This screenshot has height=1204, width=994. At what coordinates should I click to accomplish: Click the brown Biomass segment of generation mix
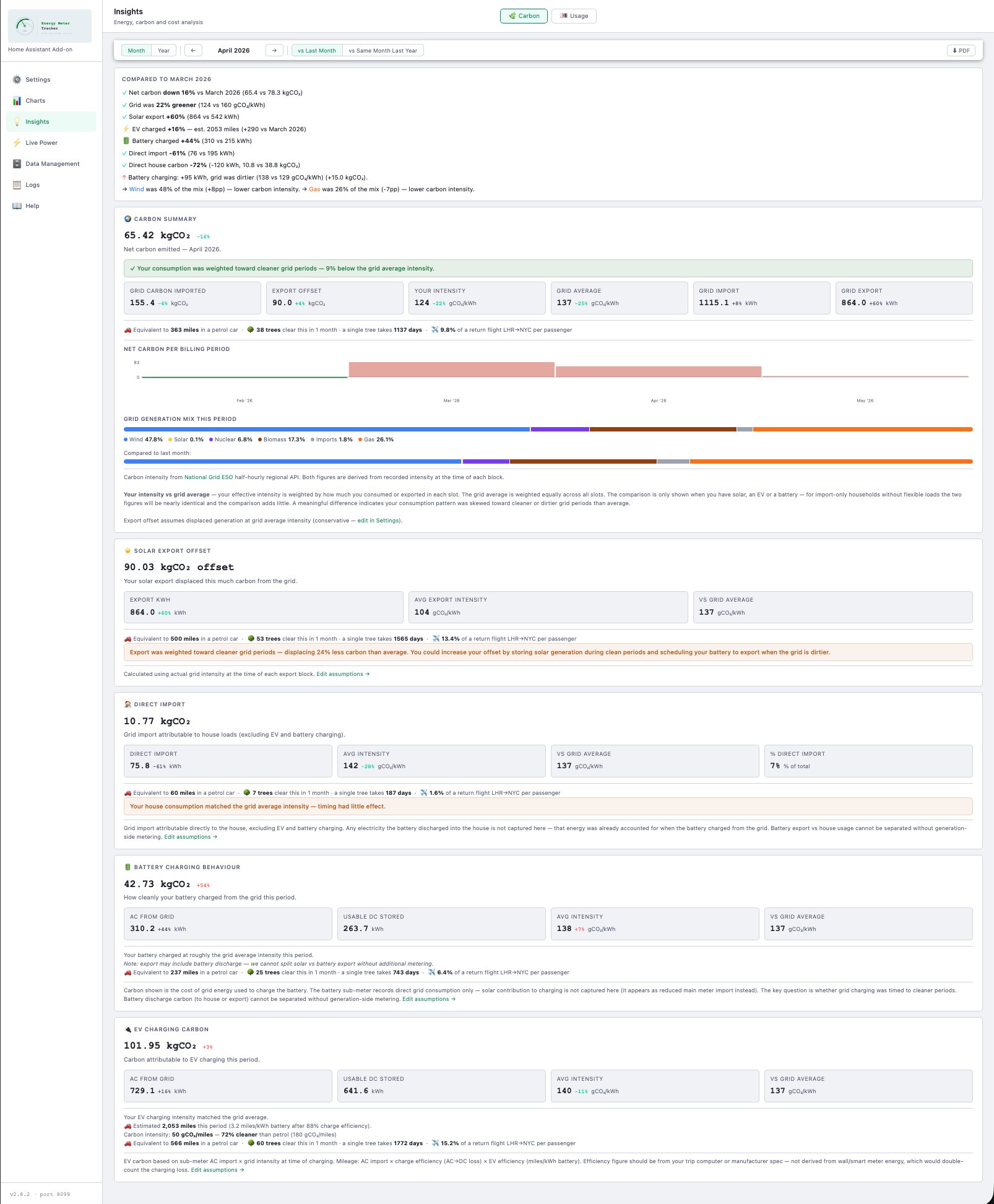tap(663, 429)
